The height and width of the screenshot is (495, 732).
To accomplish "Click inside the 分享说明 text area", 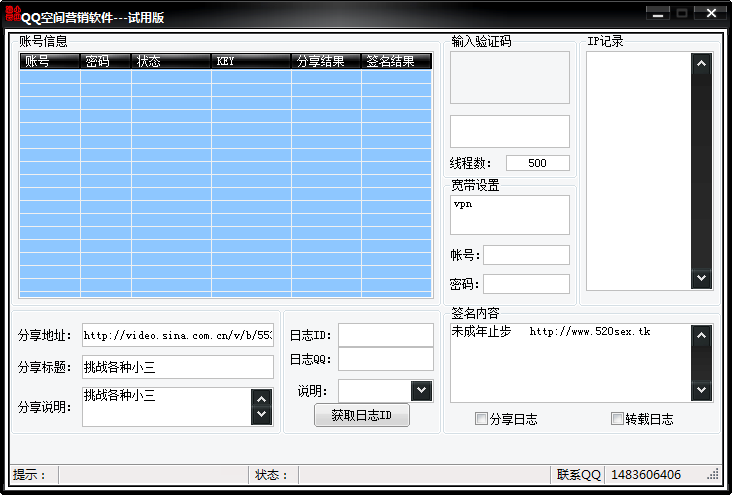I will [x=167, y=407].
